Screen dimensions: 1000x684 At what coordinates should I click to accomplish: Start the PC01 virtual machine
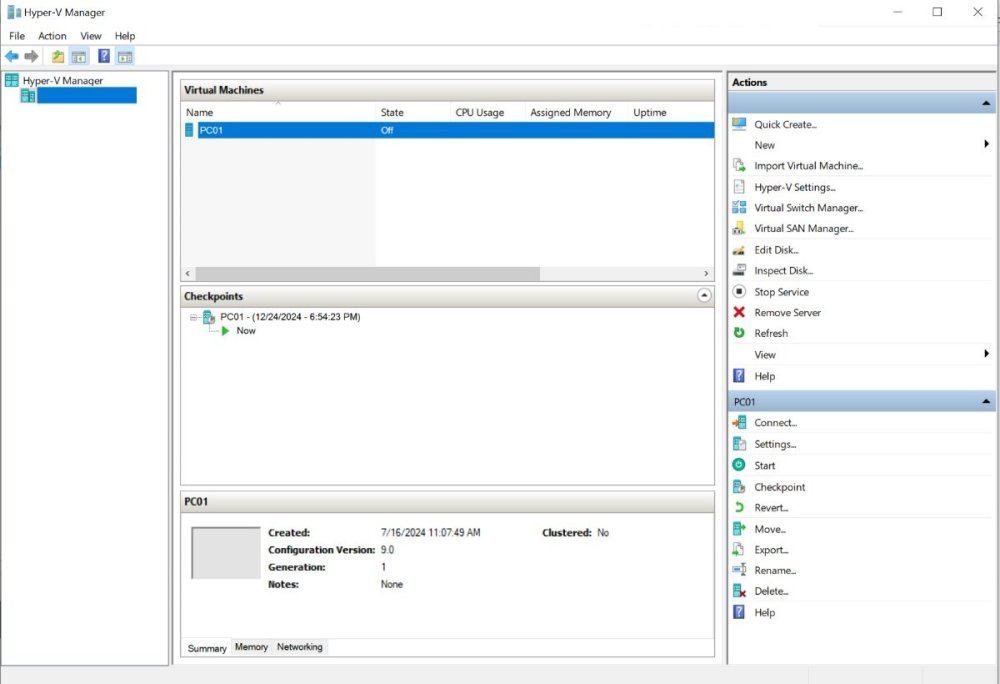pyautogui.click(x=764, y=466)
